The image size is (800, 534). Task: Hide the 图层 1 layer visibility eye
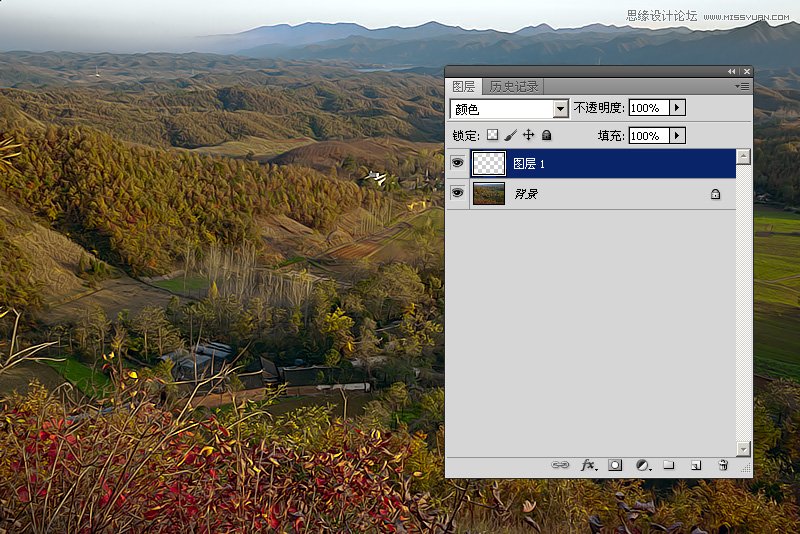point(458,163)
